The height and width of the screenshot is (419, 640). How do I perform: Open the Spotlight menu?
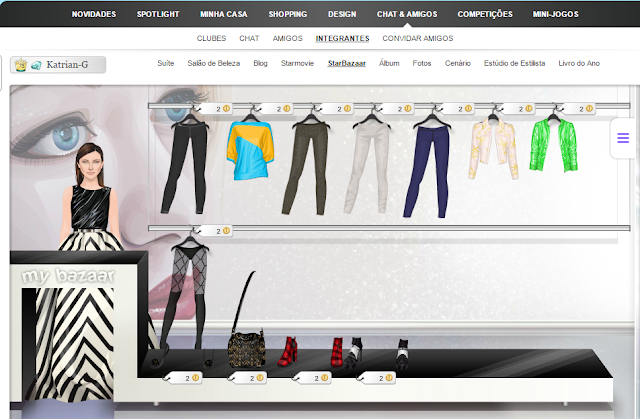pyautogui.click(x=158, y=14)
